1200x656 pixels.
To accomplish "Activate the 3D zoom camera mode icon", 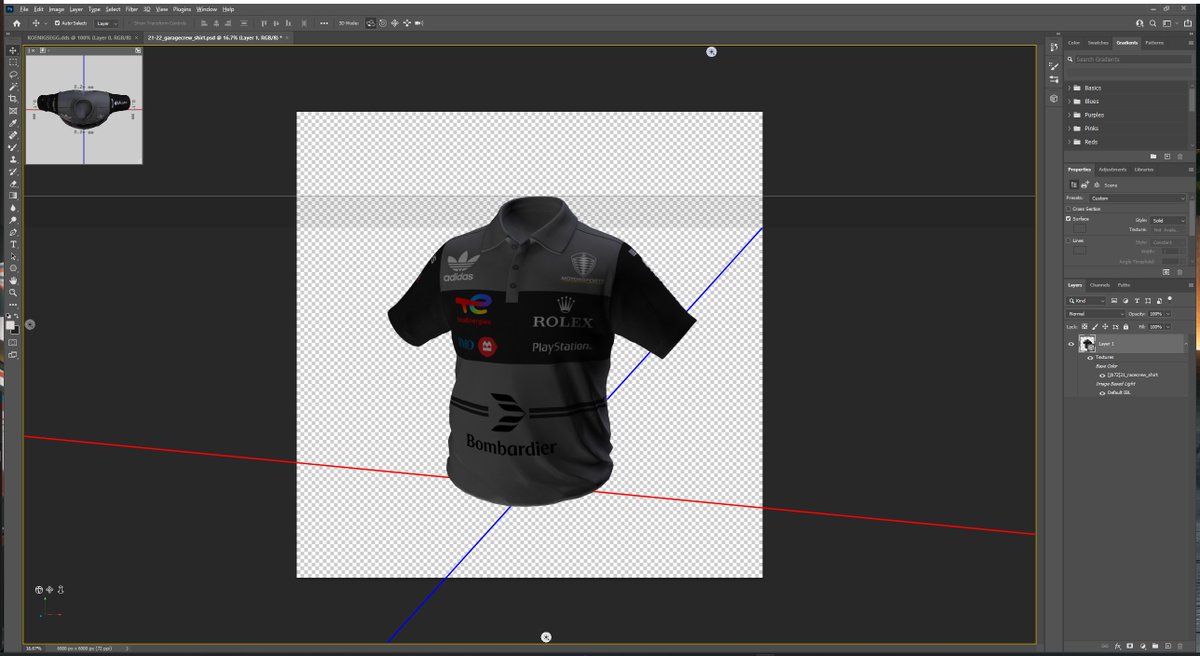I will [419, 23].
